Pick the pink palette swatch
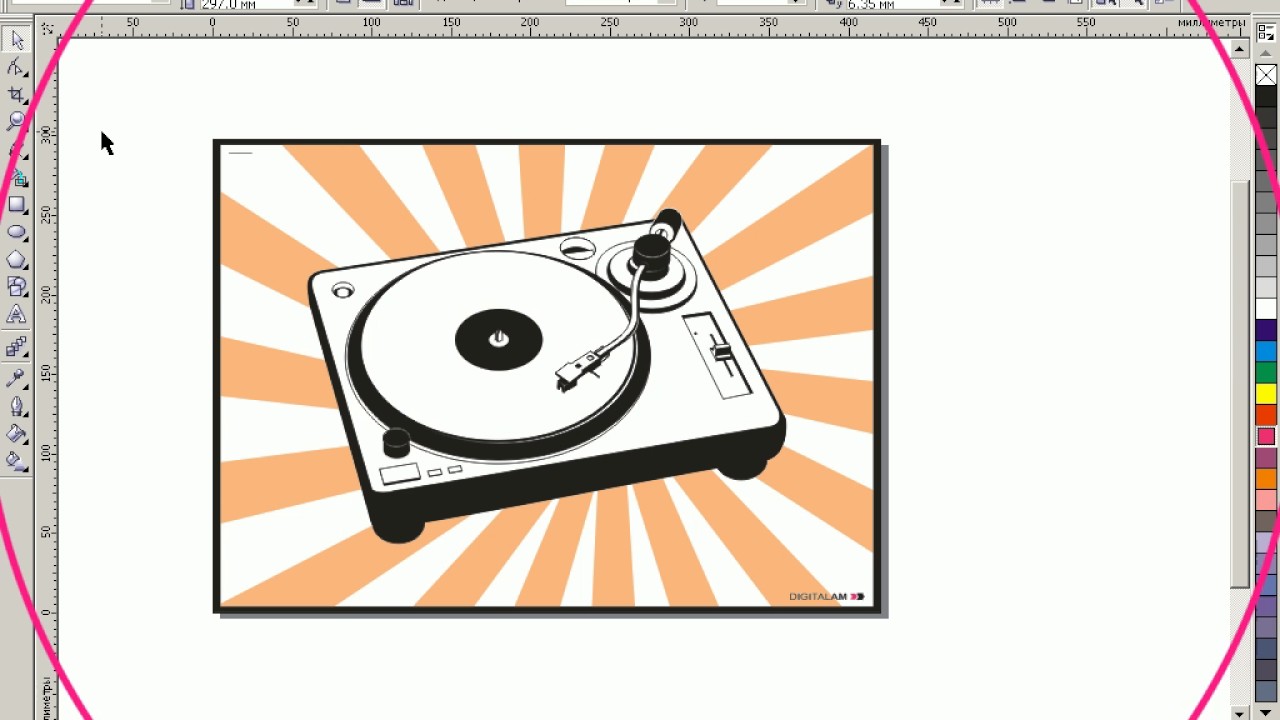The image size is (1280, 720). click(x=1266, y=437)
